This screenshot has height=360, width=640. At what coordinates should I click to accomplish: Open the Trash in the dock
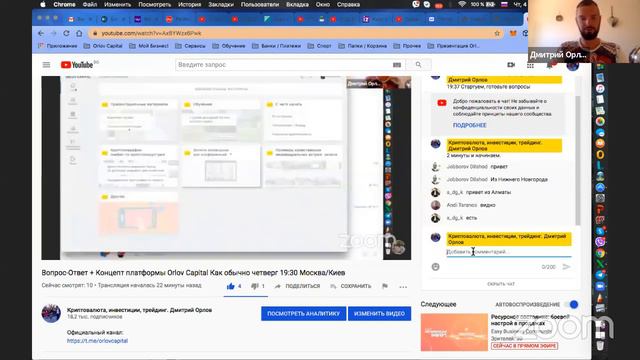tap(600, 345)
